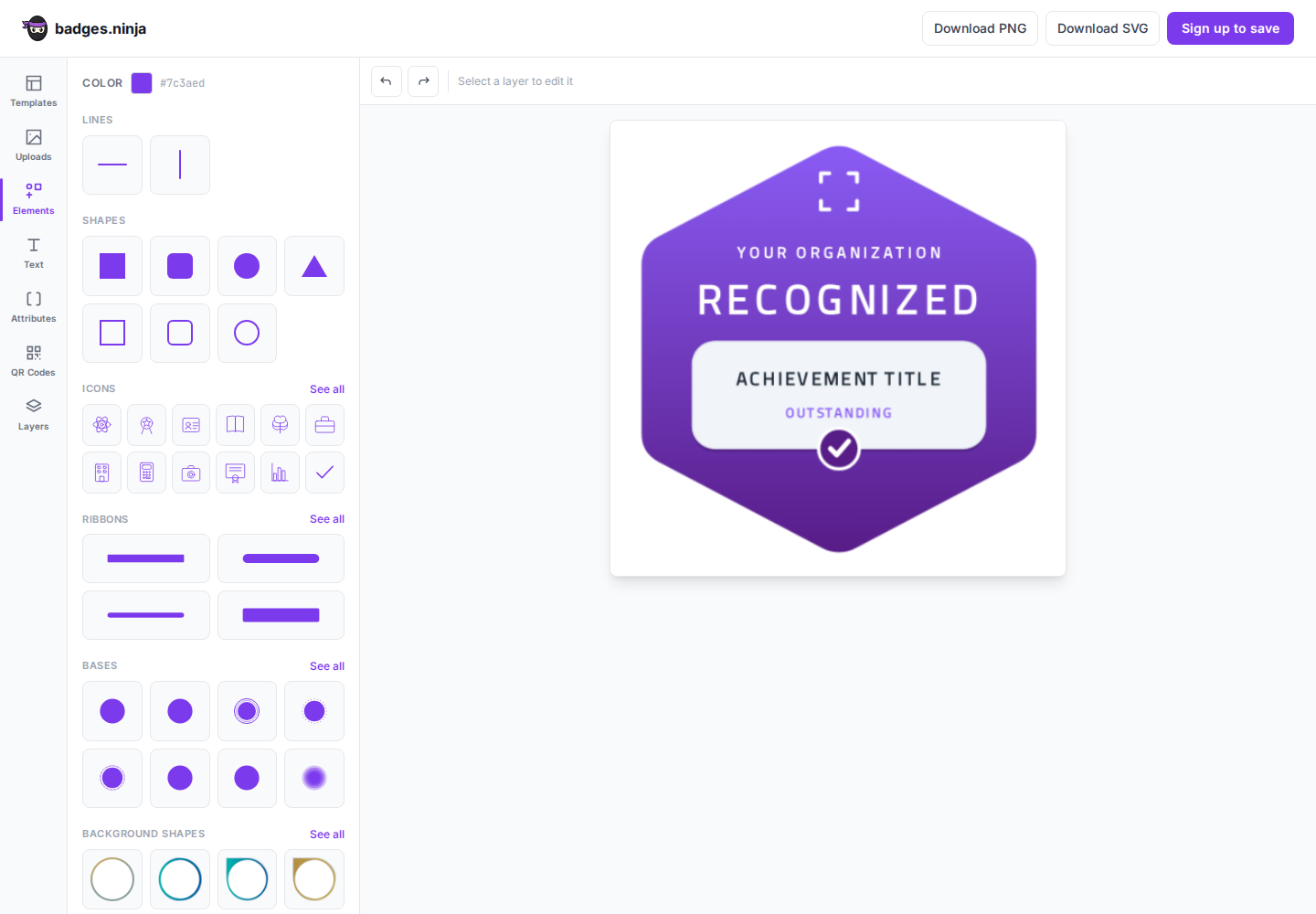
Task: Insert the camera icon
Action: pos(191,473)
